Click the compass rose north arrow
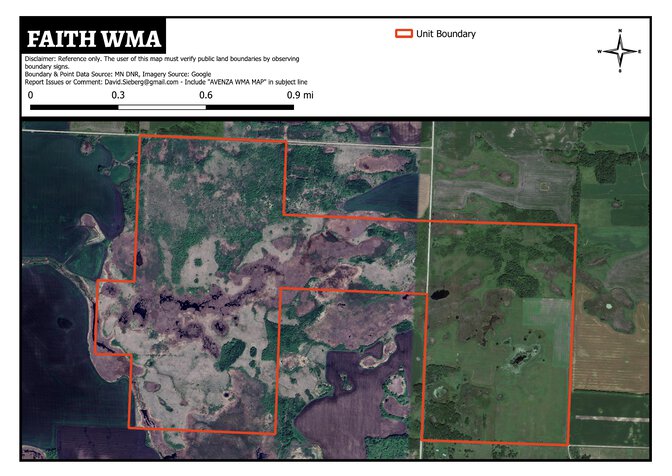Viewport: 672px width, 476px height. point(620,51)
